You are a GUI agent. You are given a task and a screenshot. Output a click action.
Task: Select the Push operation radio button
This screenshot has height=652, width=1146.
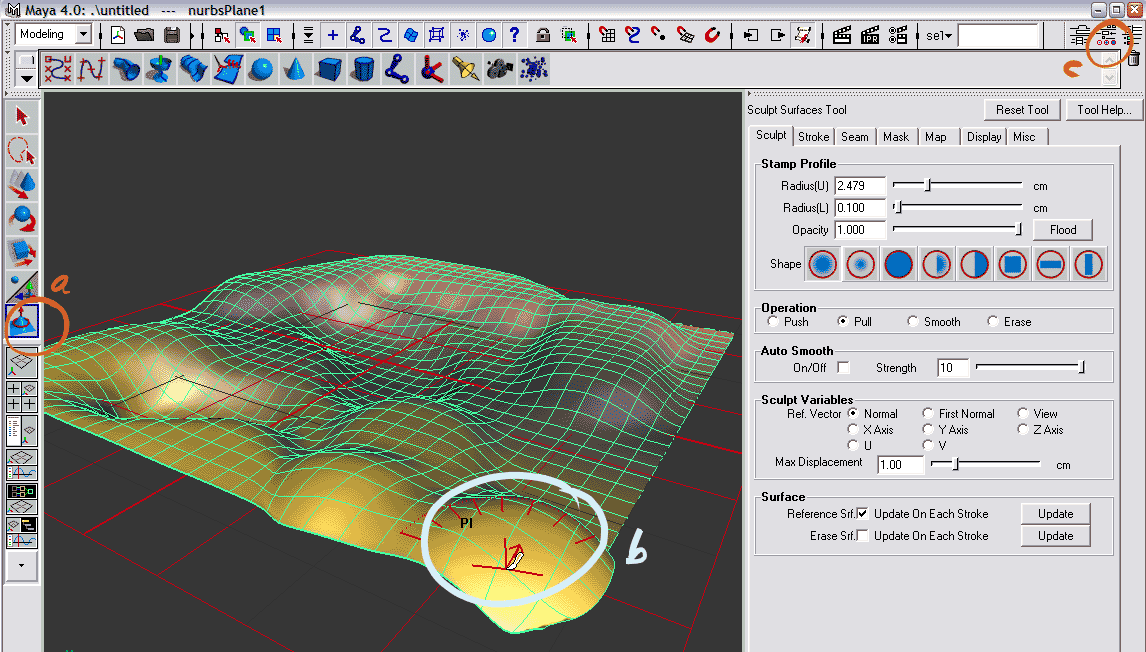pyautogui.click(x=773, y=322)
